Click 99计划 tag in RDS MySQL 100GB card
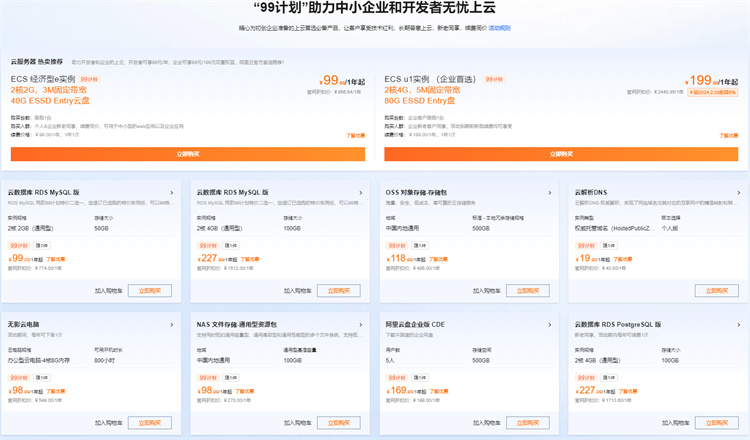The height and width of the screenshot is (440, 750). pos(208,246)
